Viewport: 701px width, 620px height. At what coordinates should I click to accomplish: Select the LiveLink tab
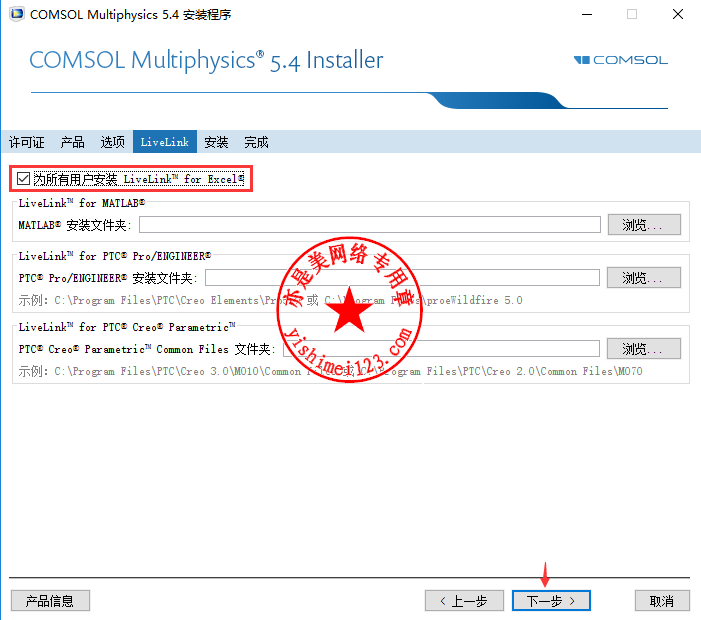(165, 142)
